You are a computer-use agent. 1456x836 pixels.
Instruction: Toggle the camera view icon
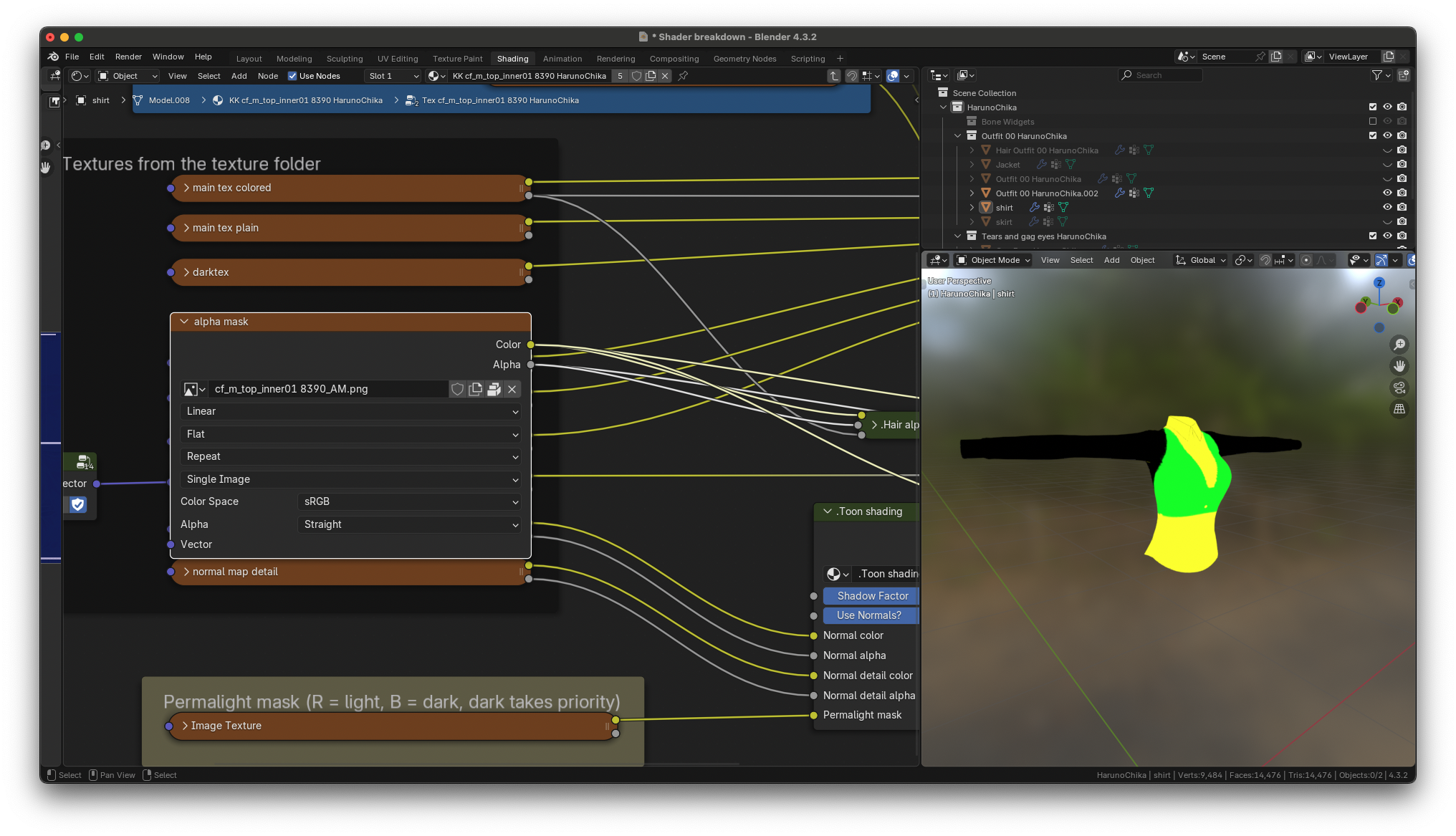point(1399,388)
